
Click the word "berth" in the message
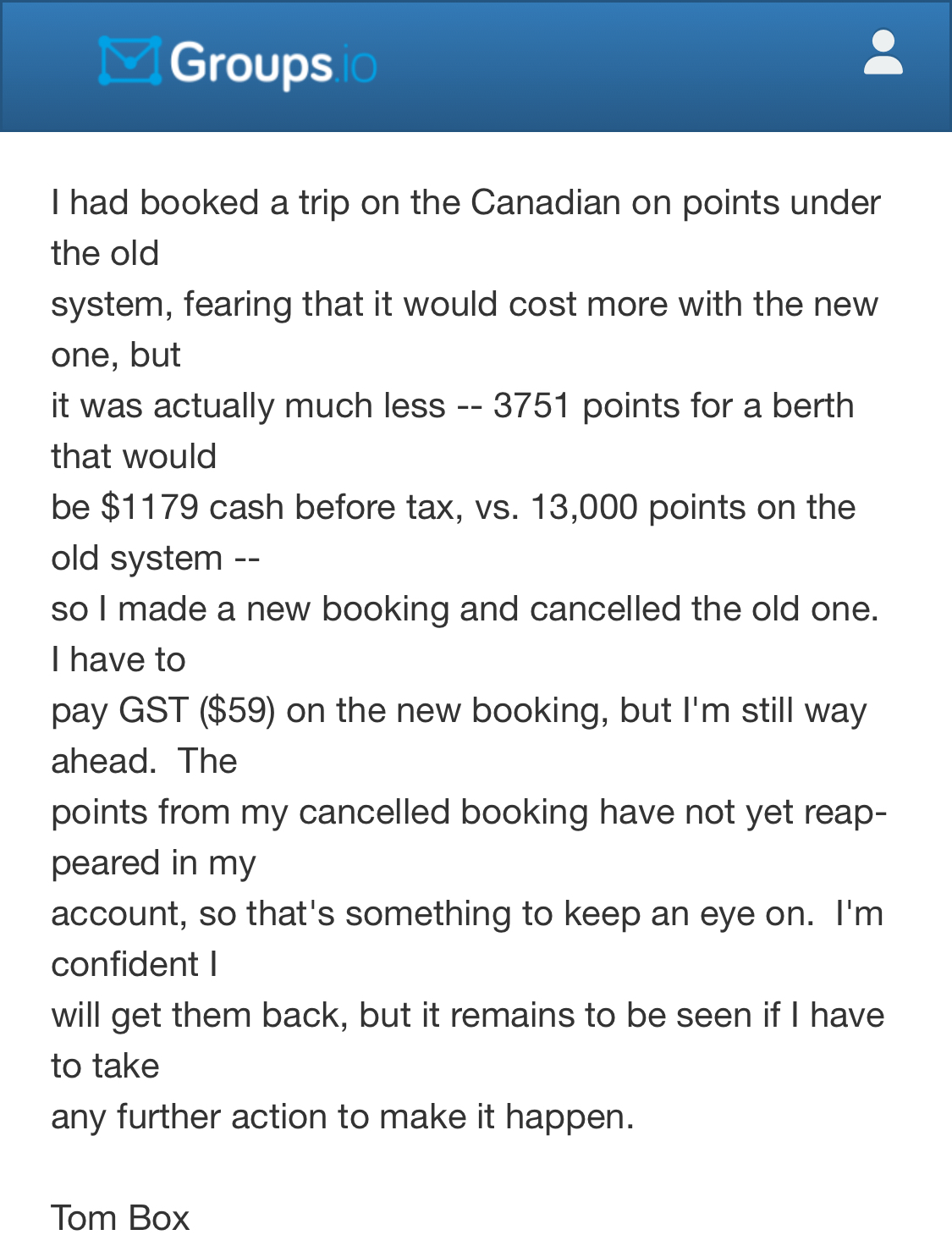pyautogui.click(x=812, y=406)
